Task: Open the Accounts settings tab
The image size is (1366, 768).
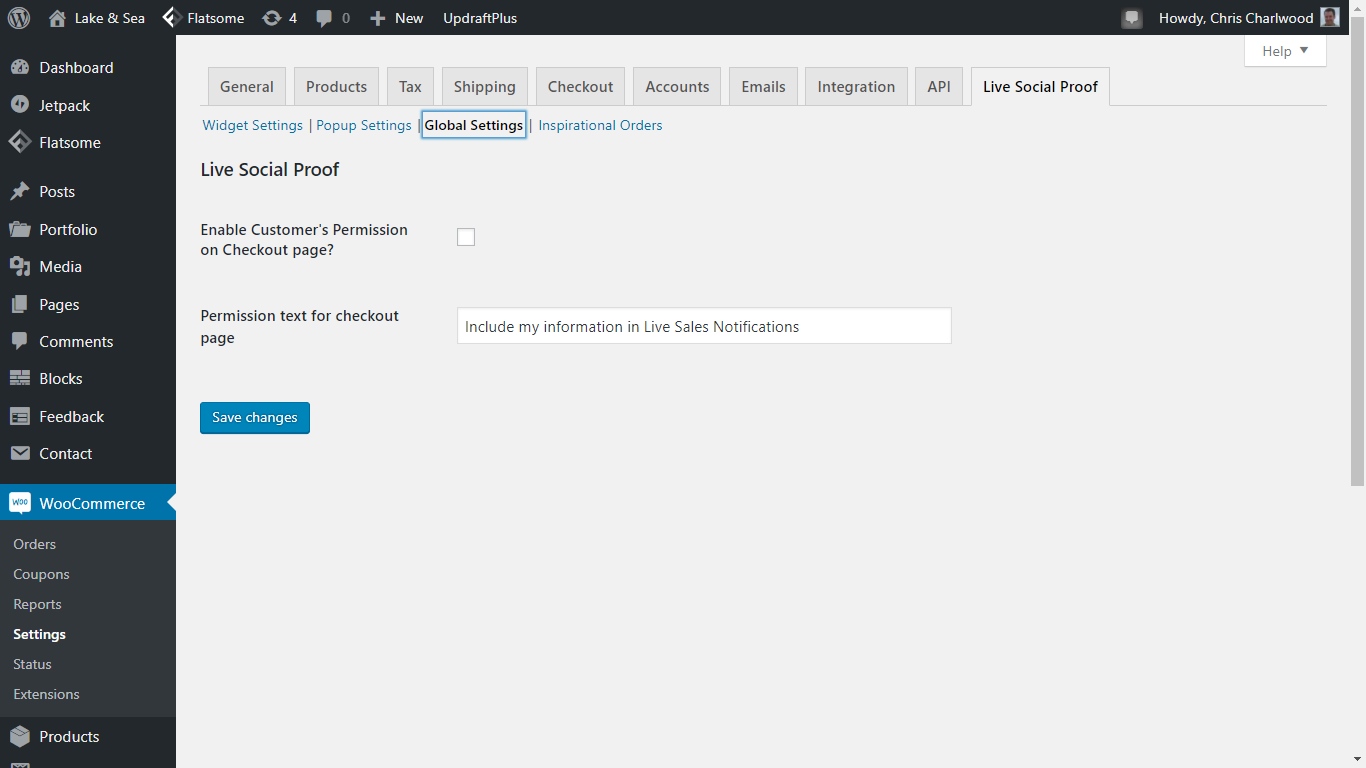Action: point(677,87)
